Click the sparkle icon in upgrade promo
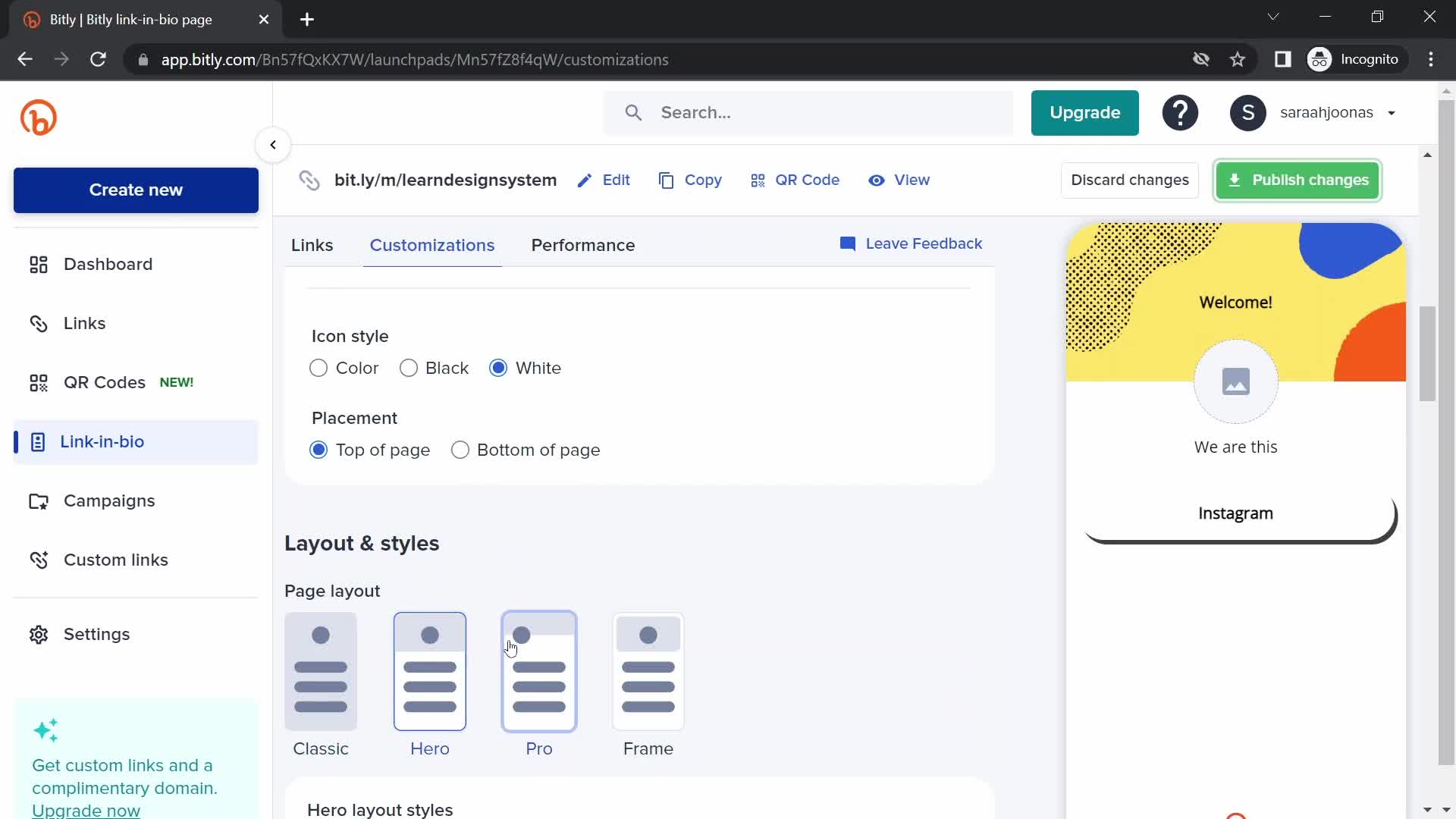 45,730
